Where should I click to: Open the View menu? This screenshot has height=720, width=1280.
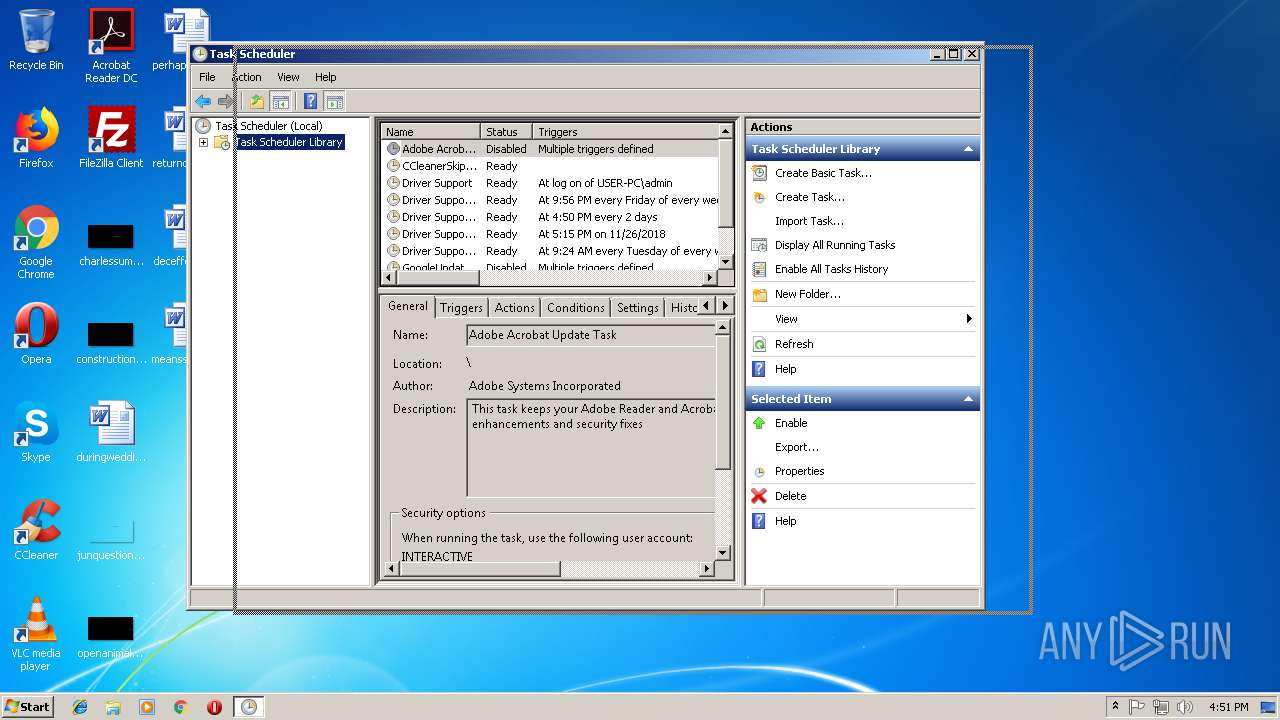click(x=288, y=77)
